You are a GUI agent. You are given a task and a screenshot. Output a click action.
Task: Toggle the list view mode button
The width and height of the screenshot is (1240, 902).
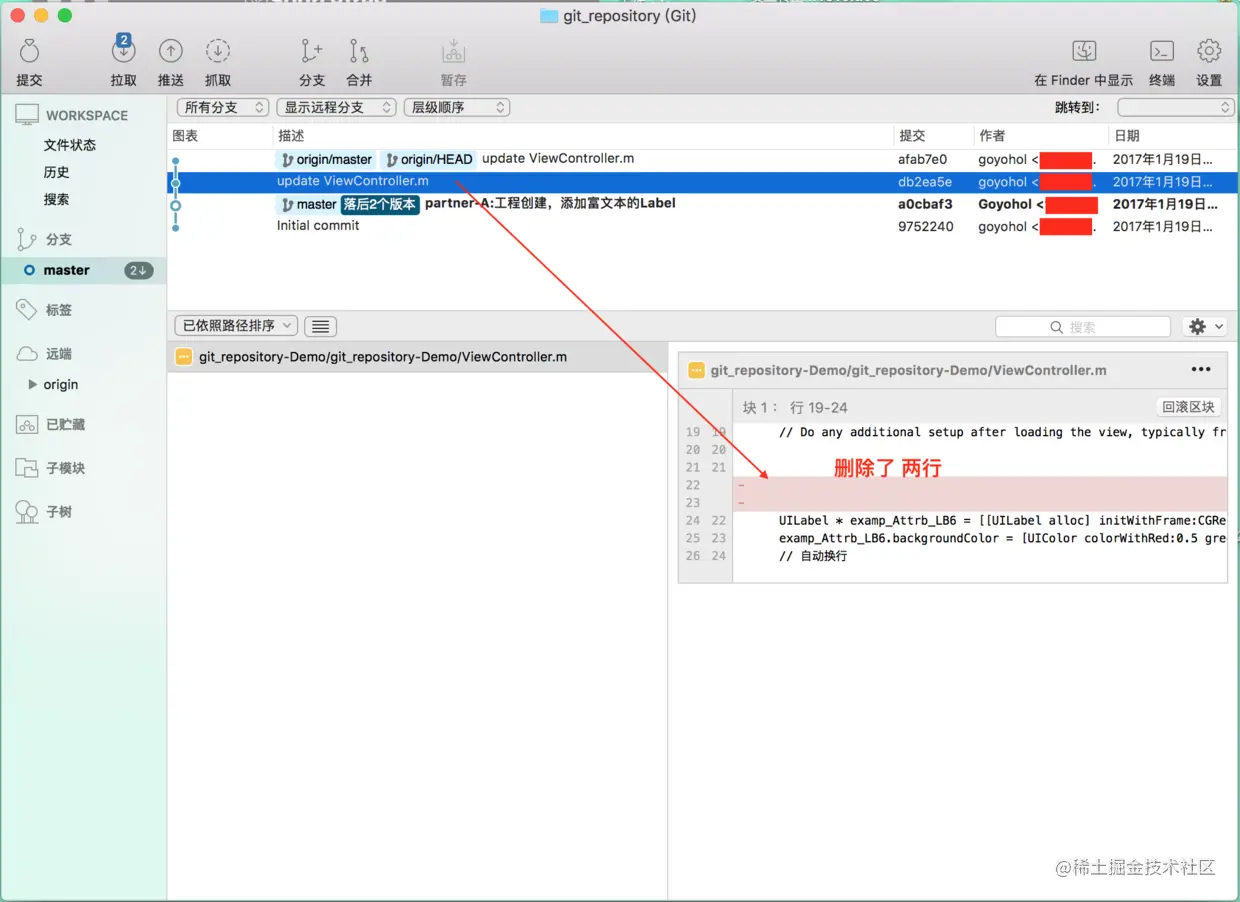(320, 326)
